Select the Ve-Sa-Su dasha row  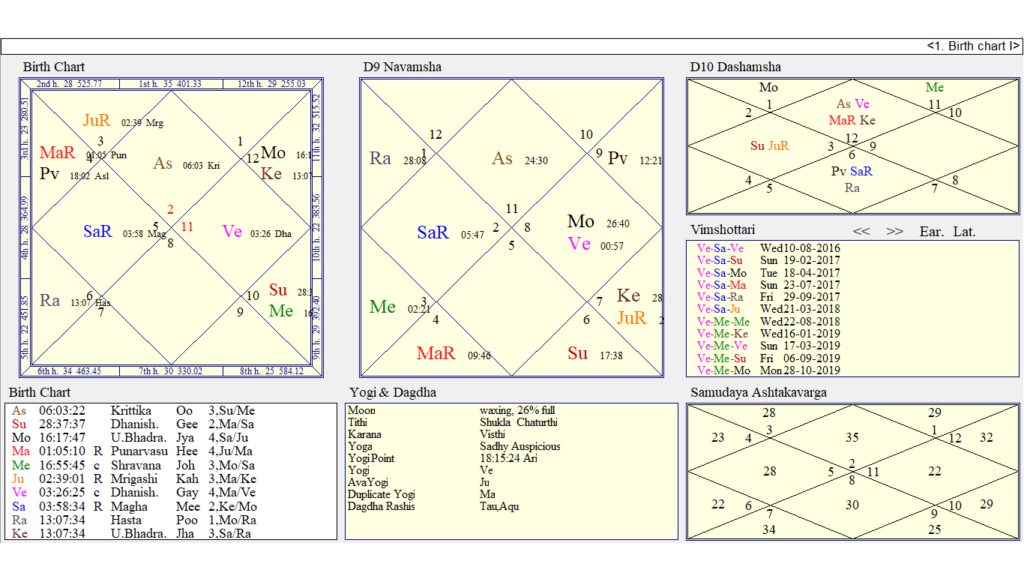769,261
